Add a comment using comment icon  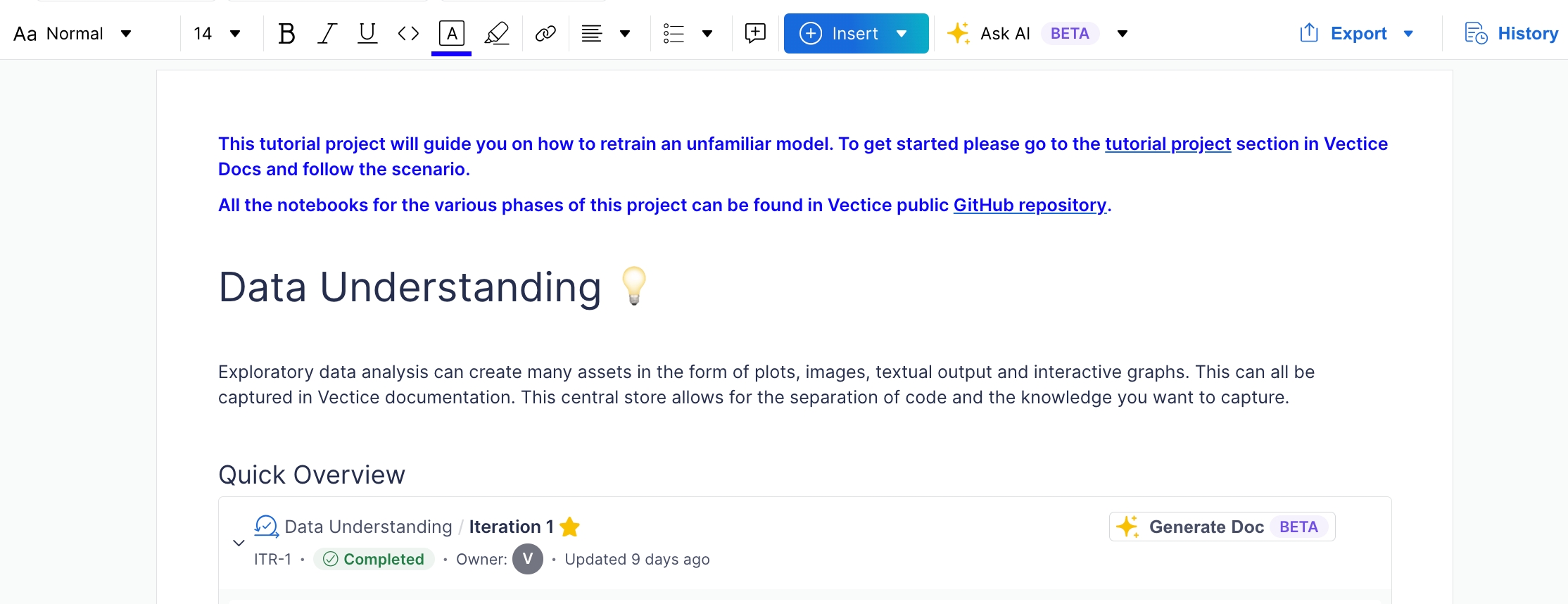[755, 34]
